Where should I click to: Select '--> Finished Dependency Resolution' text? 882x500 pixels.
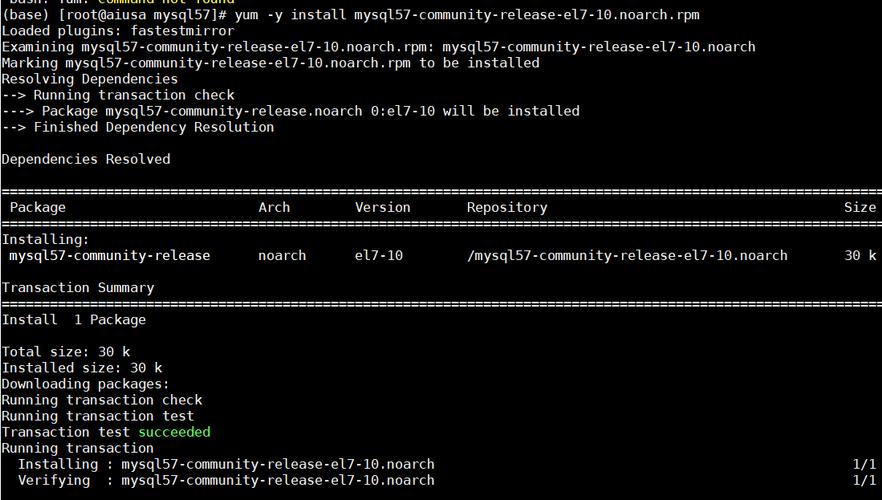pos(138,127)
